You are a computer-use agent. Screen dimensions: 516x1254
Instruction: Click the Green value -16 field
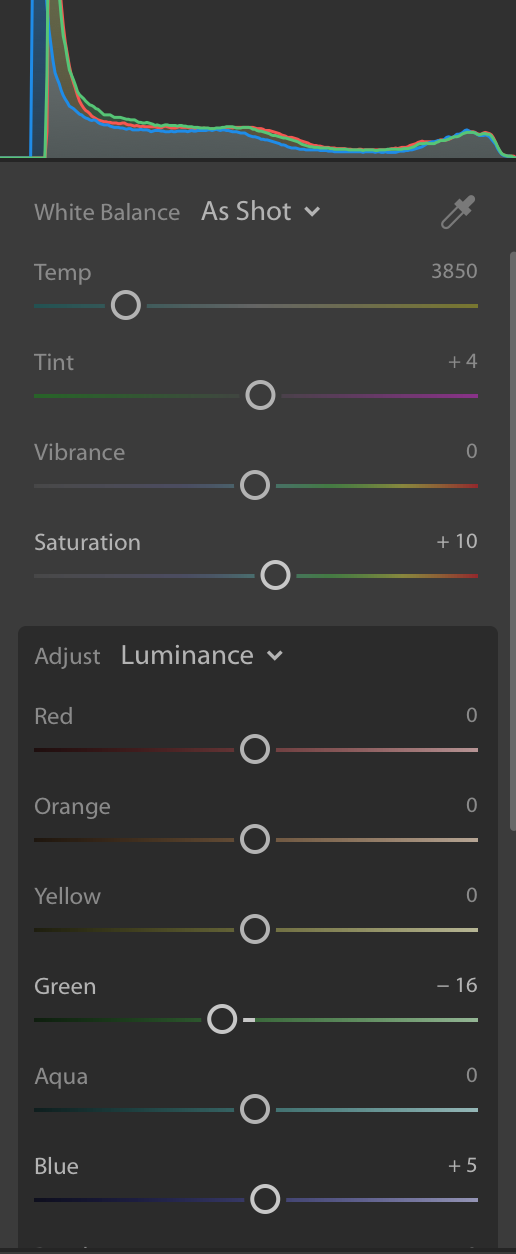(457, 986)
